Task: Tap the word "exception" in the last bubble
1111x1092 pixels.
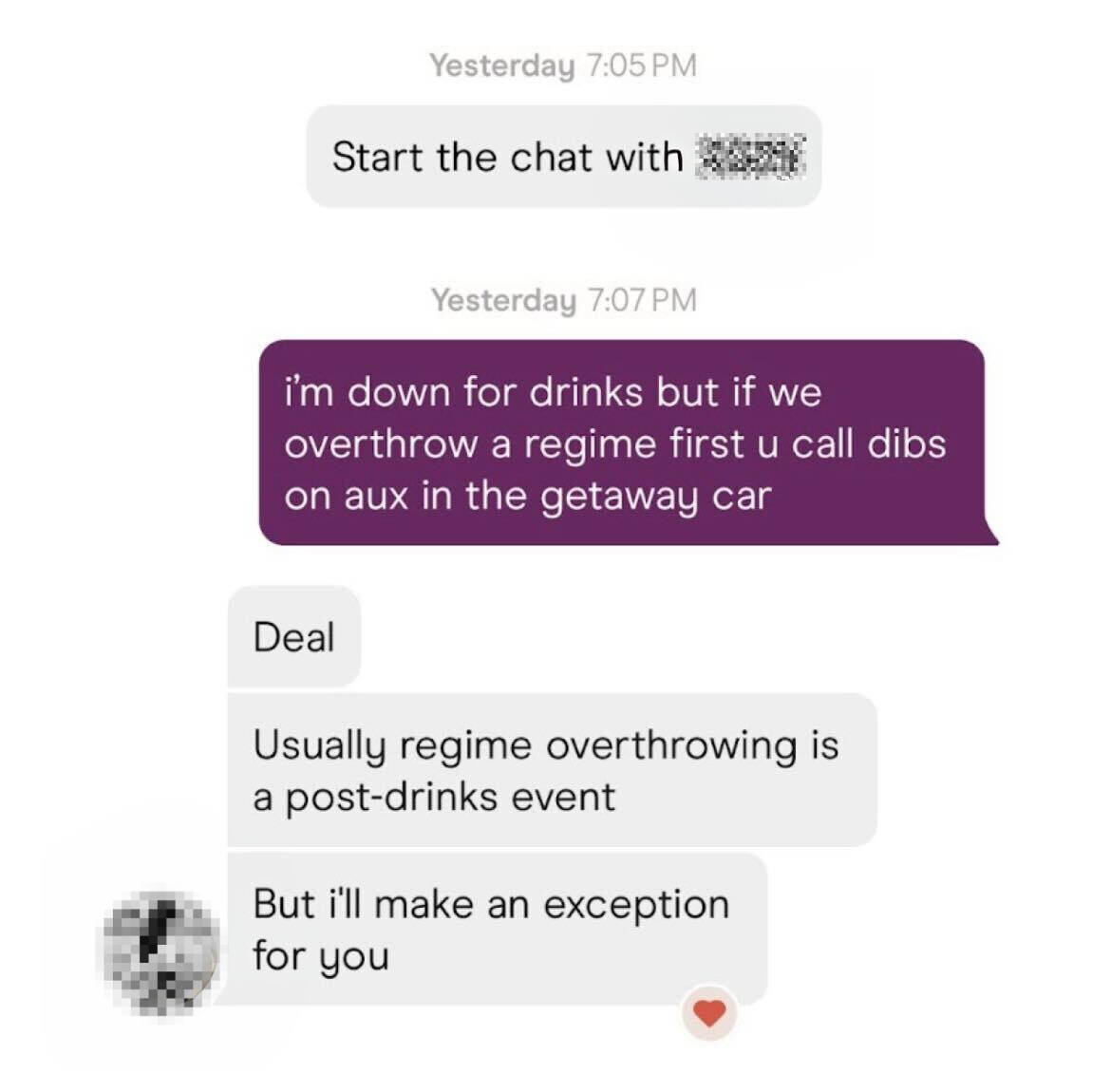Action: (x=636, y=906)
